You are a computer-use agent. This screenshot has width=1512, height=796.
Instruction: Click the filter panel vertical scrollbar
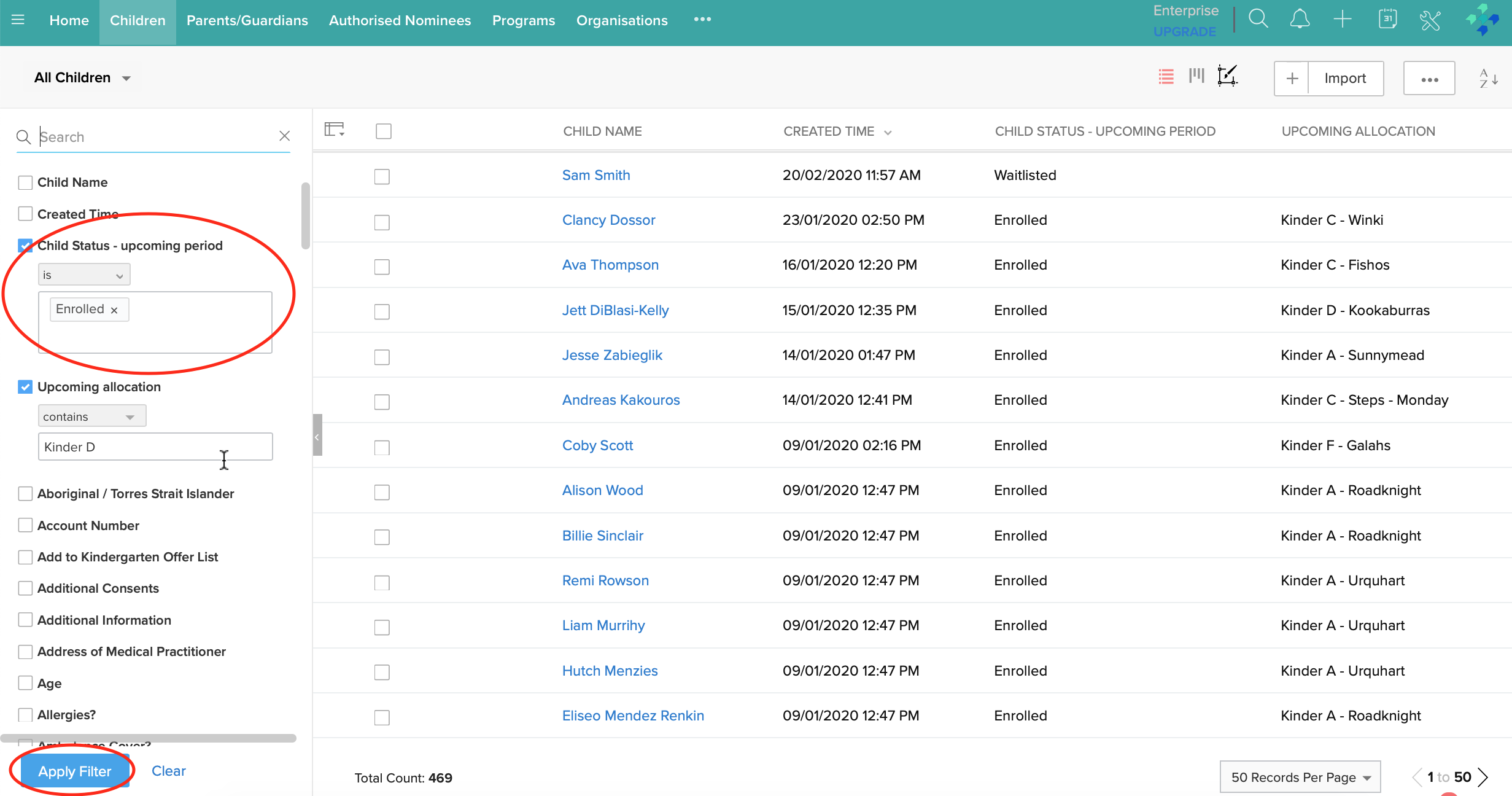pyautogui.click(x=305, y=216)
